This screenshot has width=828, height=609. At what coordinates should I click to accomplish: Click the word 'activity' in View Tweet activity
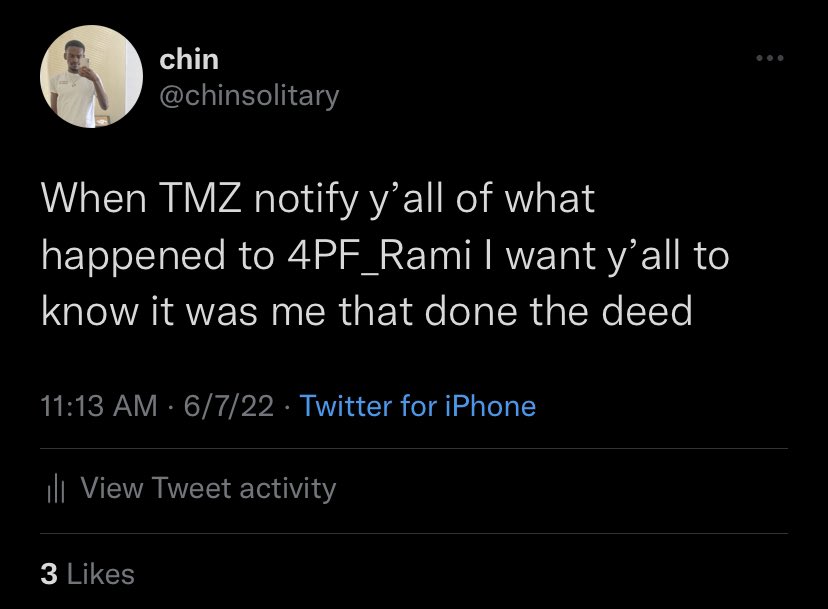pos(288,489)
